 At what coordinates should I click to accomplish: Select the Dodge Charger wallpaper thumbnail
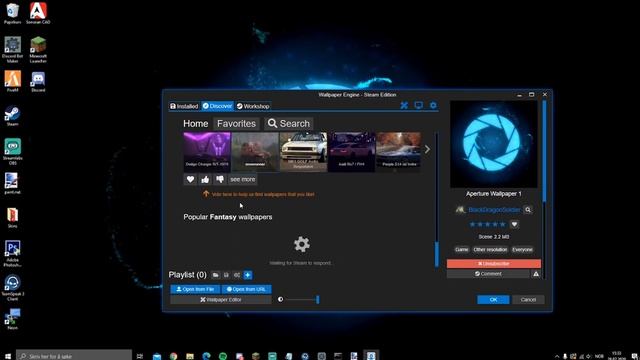(207, 151)
